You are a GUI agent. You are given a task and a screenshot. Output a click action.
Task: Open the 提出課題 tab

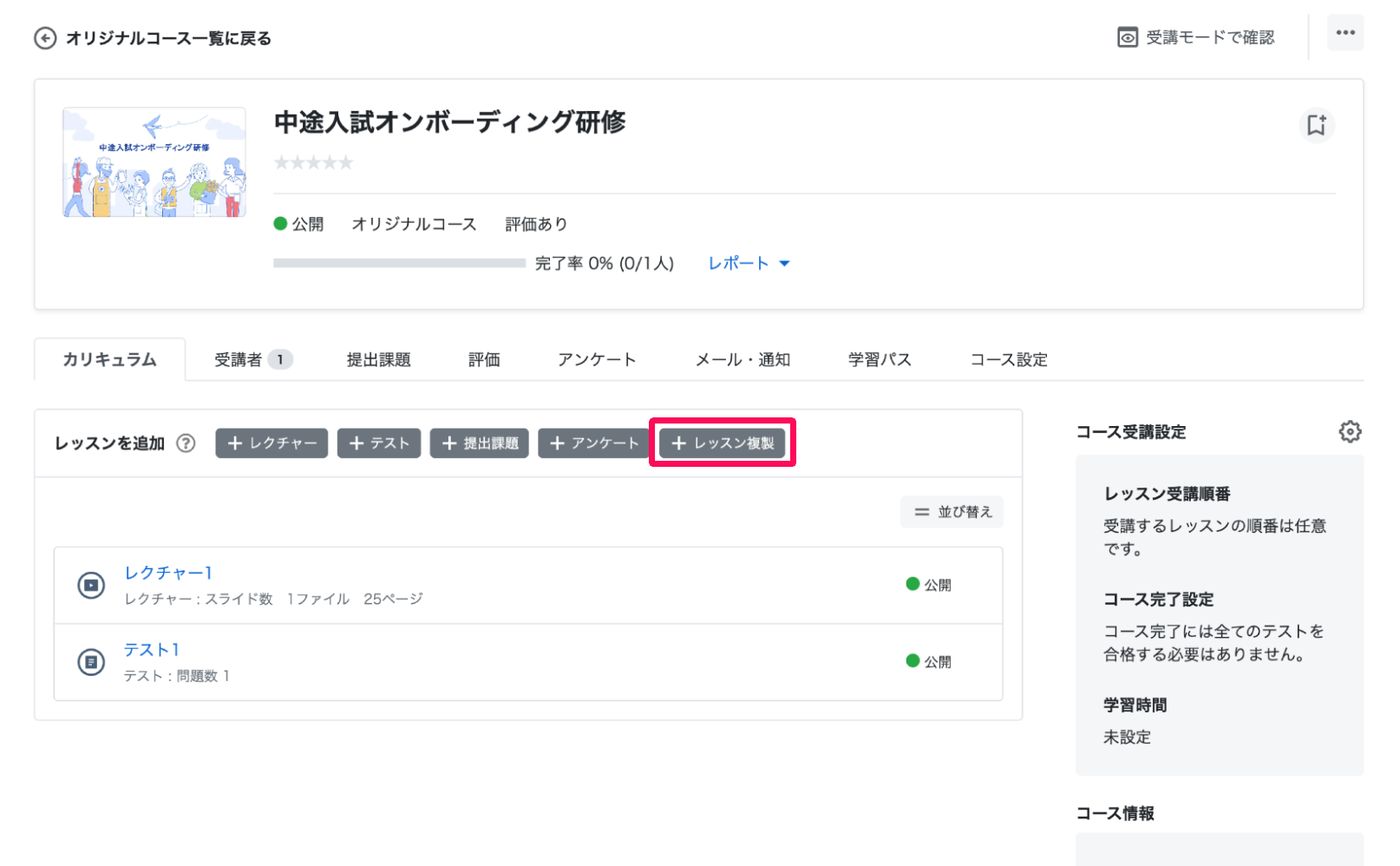[x=379, y=359]
